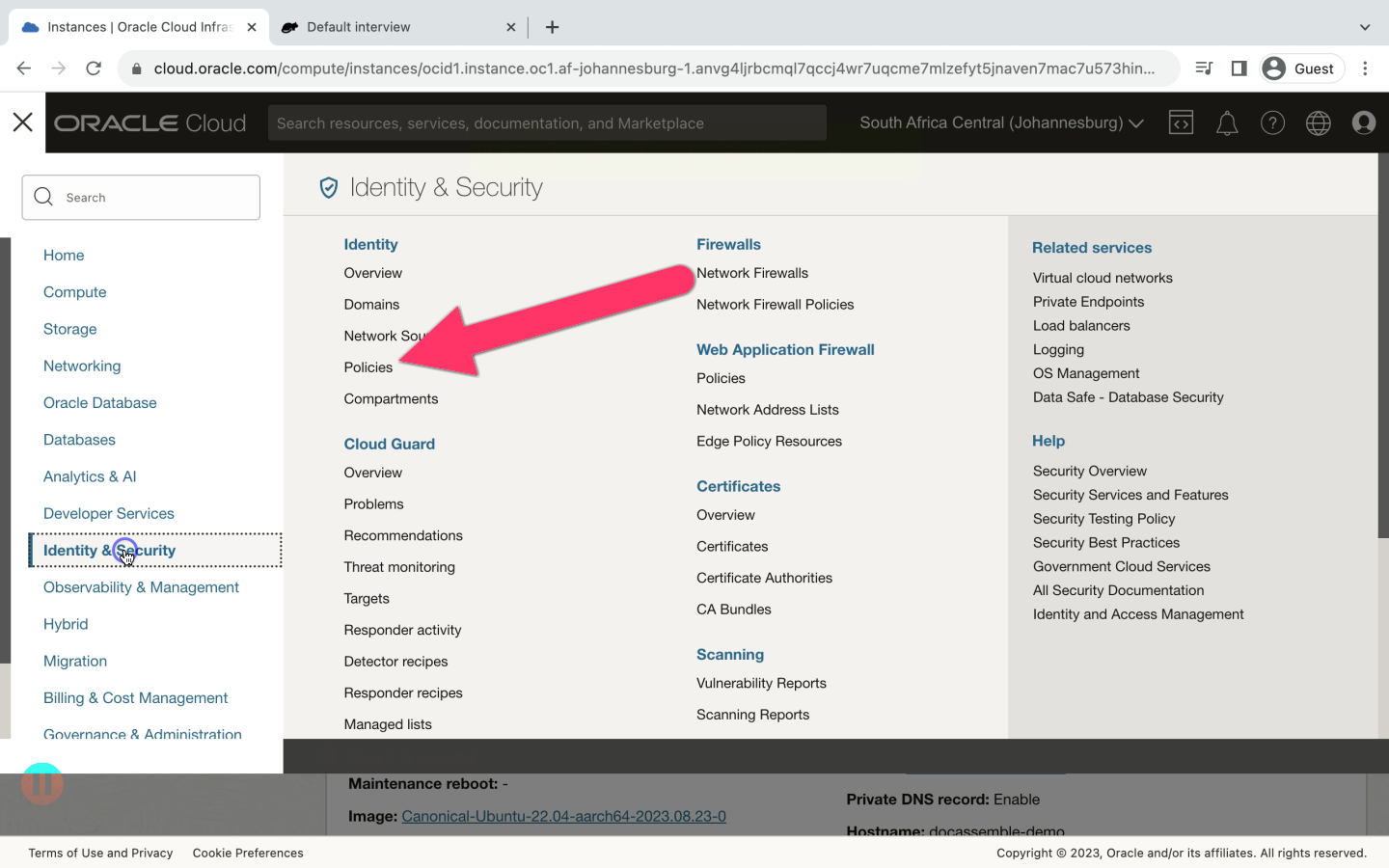The height and width of the screenshot is (868, 1389).
Task: Click the Oracle Cloud logo
Action: [x=150, y=123]
